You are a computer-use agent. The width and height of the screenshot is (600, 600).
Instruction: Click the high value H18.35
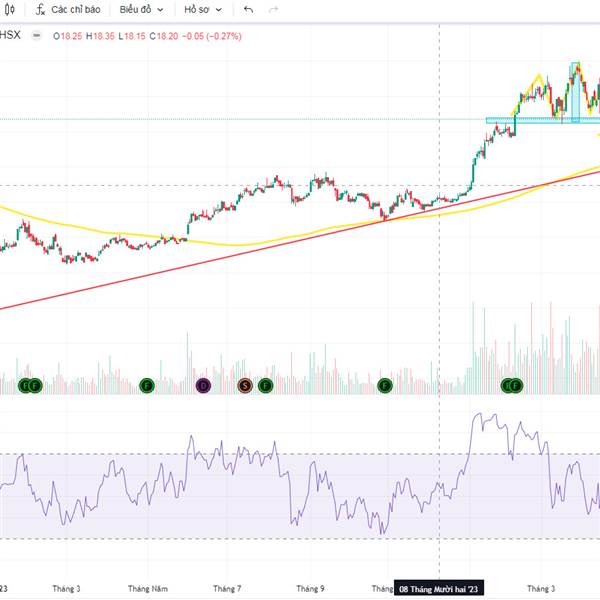coord(100,36)
